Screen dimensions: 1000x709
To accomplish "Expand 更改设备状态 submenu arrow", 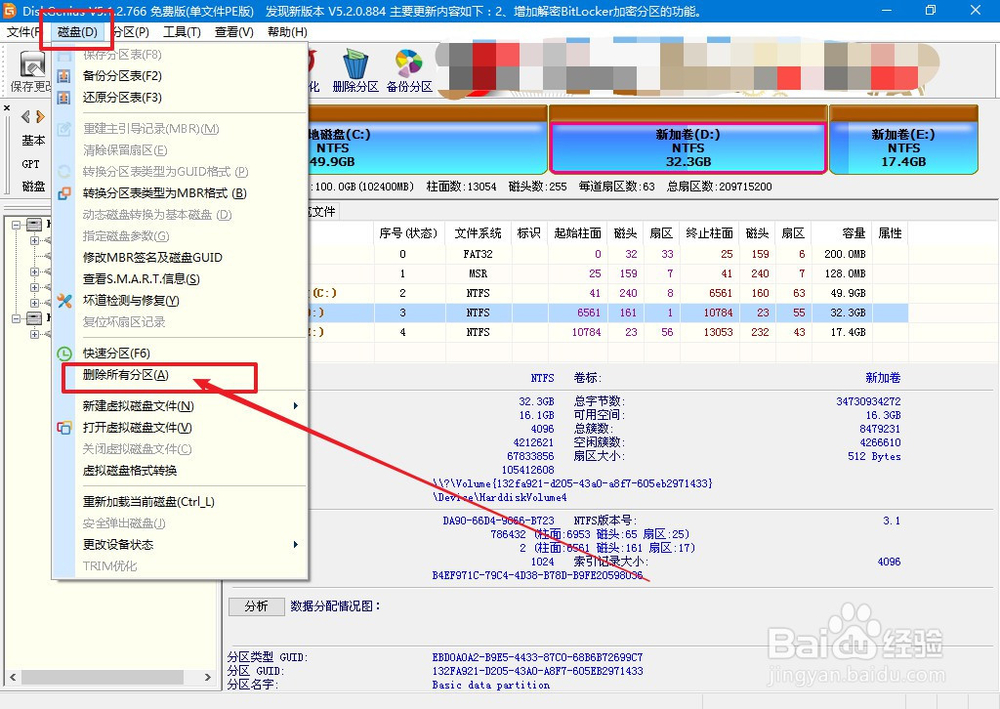I will (295, 545).
